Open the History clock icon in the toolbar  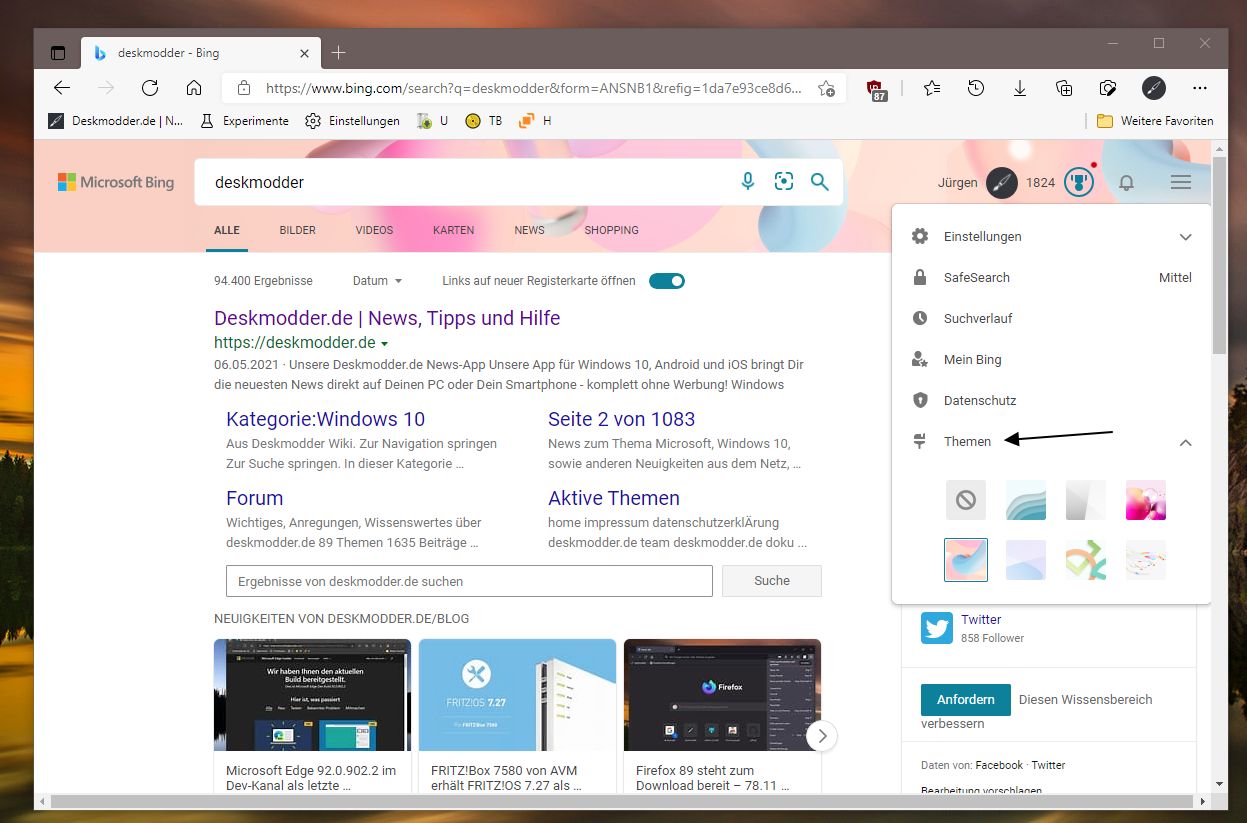pos(976,88)
